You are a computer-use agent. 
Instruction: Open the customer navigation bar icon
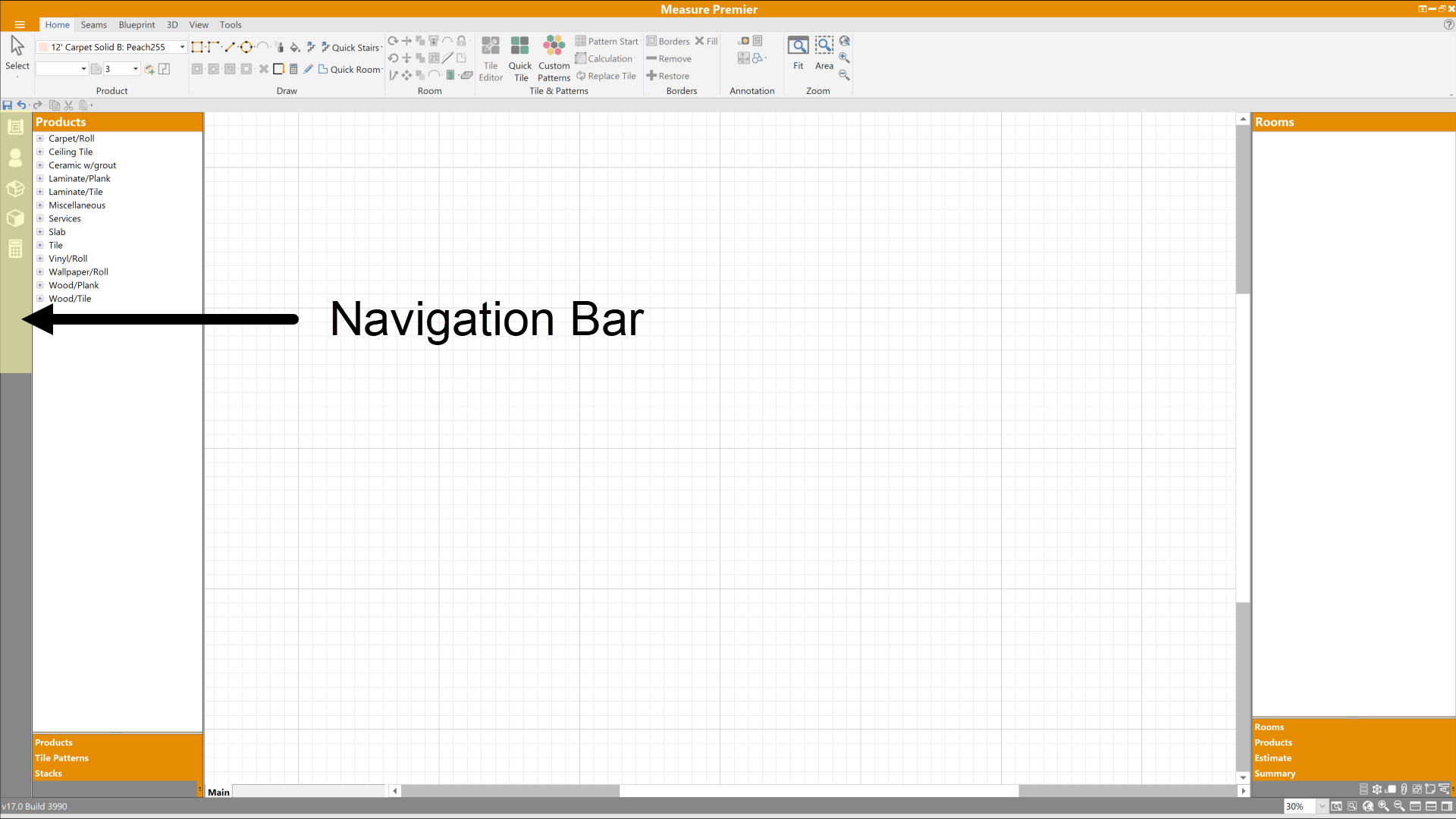click(x=15, y=158)
